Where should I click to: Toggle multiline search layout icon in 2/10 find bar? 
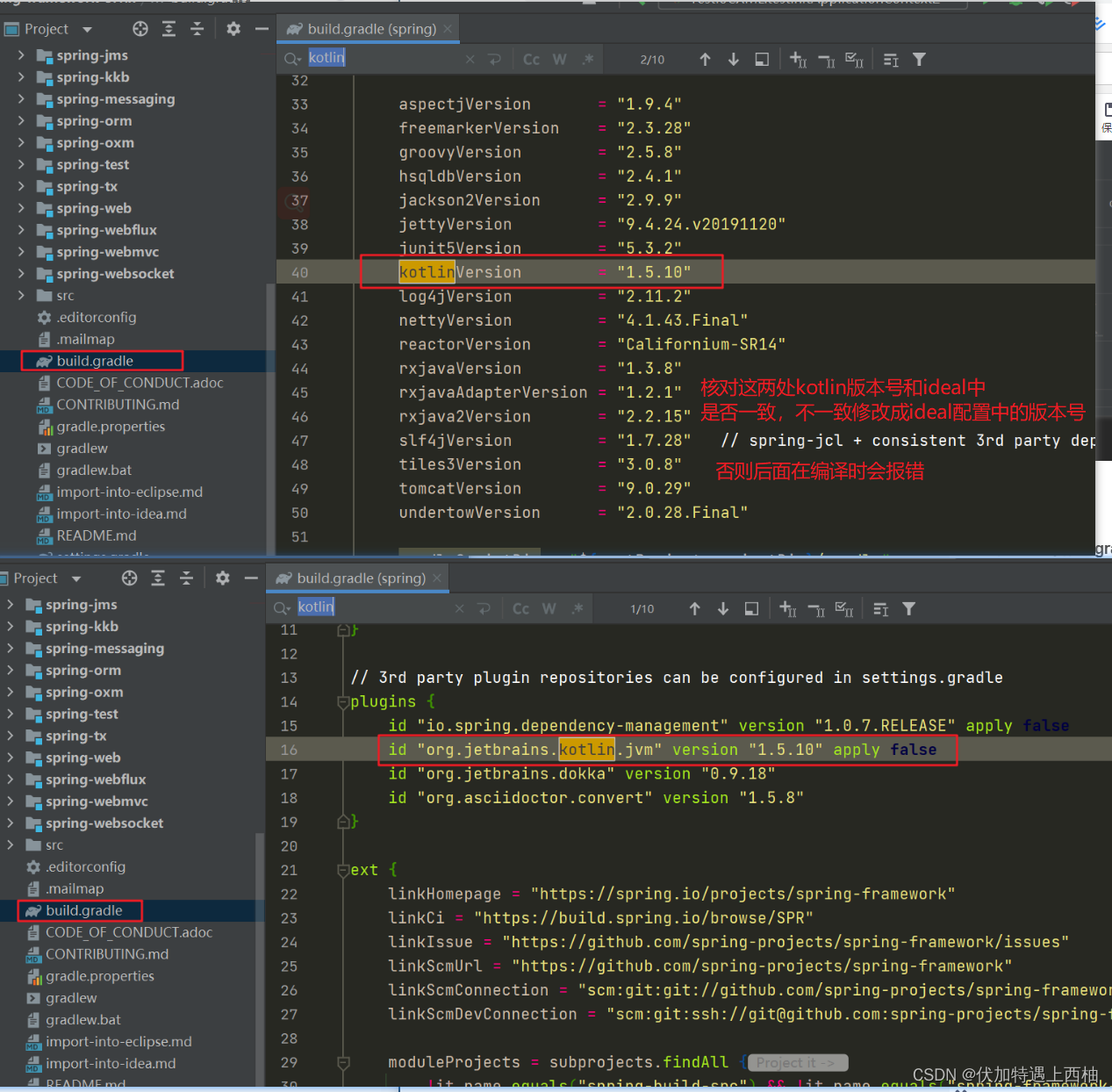coord(891,60)
